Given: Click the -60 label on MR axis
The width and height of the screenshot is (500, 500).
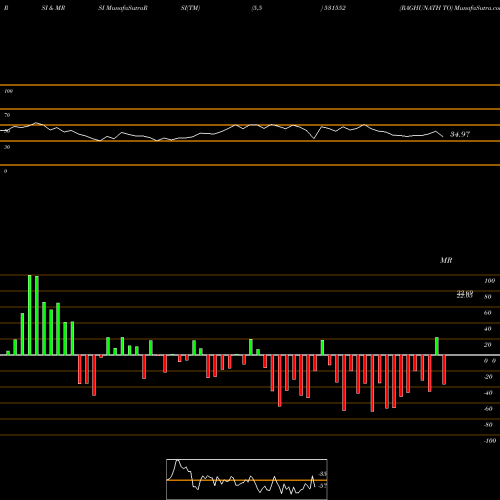Looking at the screenshot, I should pos(488,409).
